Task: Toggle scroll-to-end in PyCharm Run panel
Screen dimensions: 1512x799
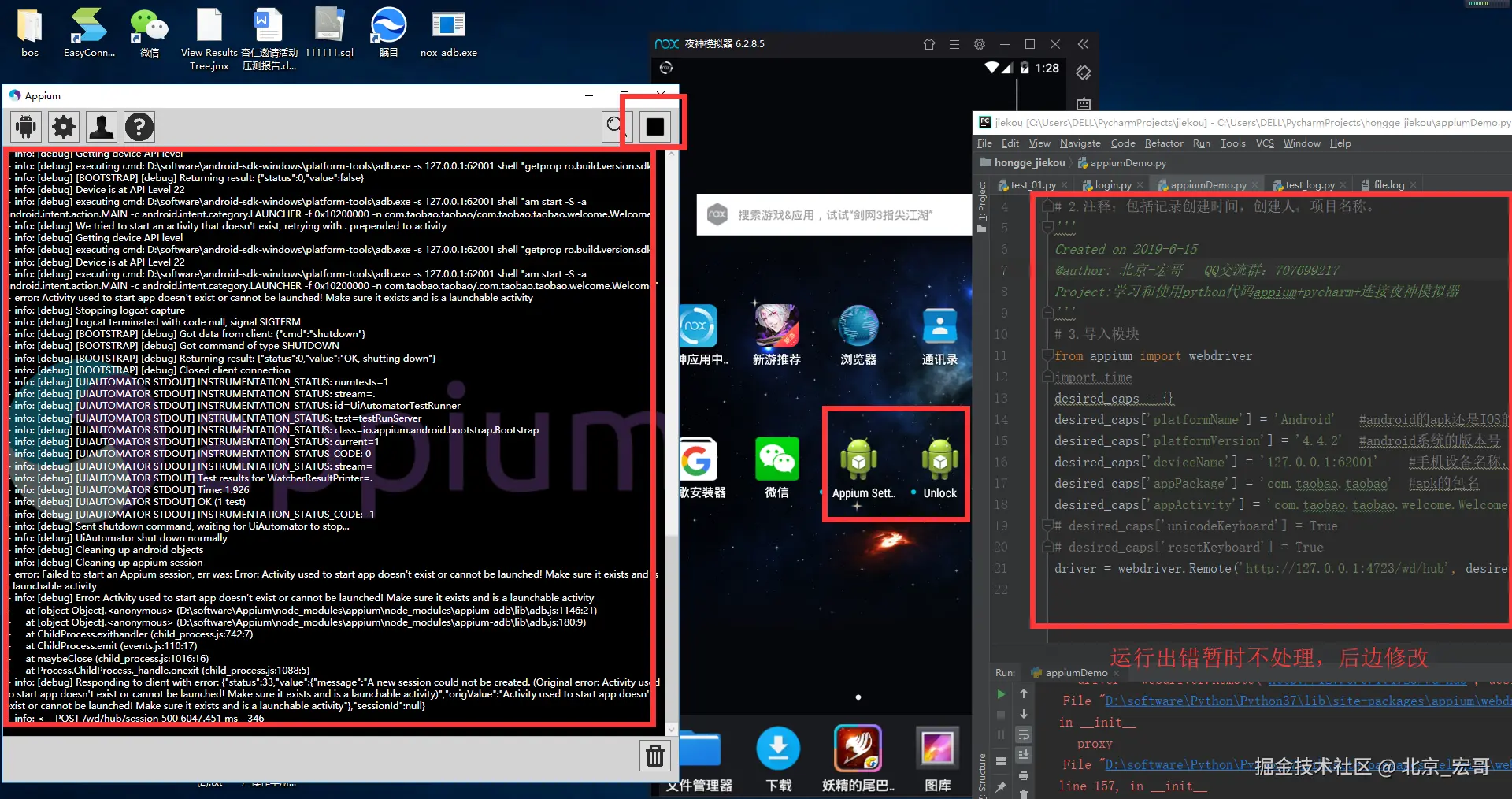Action: tap(1024, 755)
